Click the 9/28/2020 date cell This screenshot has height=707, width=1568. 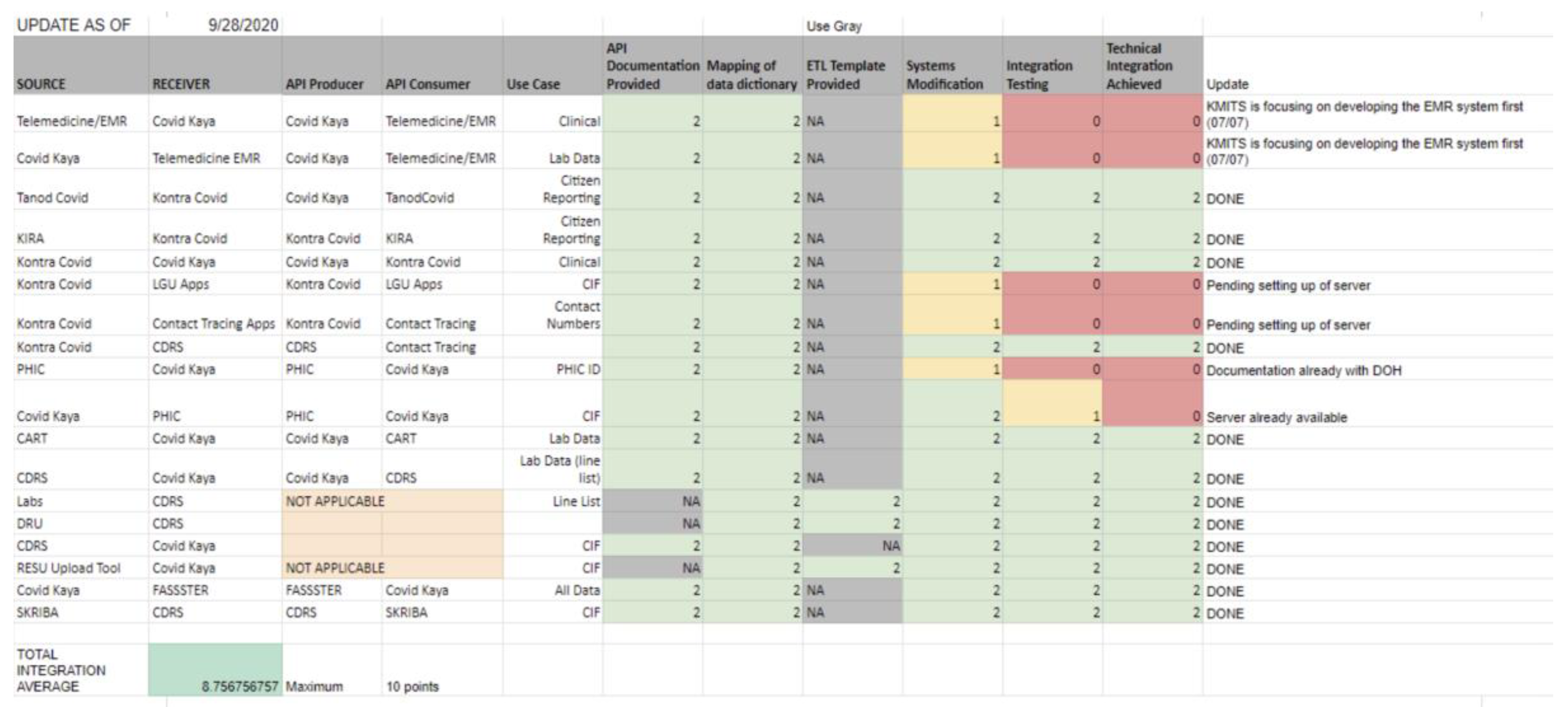[x=243, y=25]
